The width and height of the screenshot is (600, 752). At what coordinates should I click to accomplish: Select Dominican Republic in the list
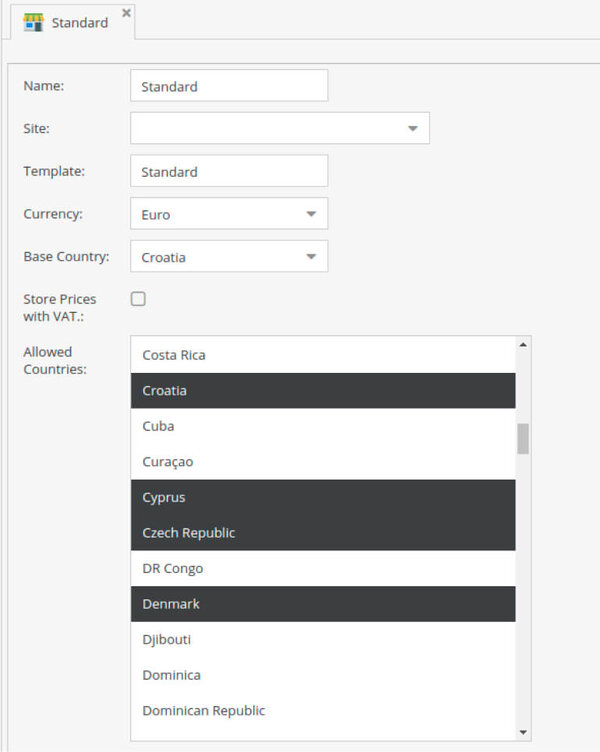(x=323, y=710)
